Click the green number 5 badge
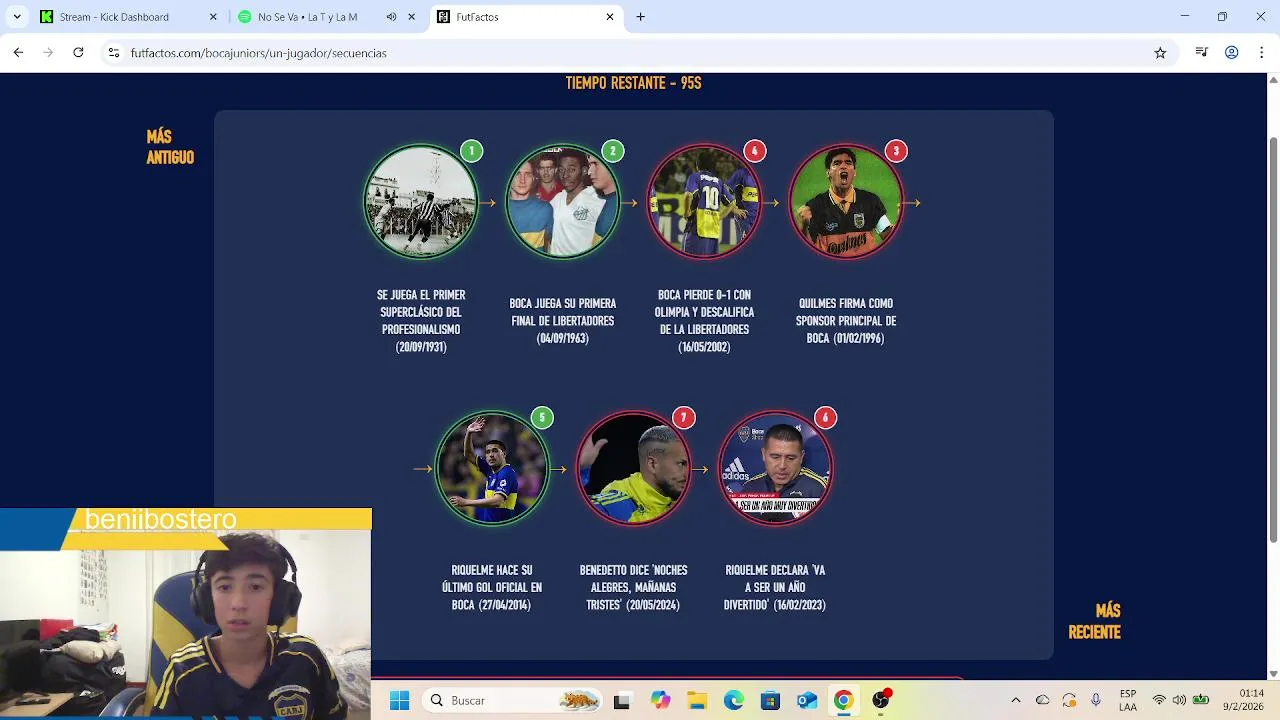Image resolution: width=1280 pixels, height=720 pixels. coord(542,417)
